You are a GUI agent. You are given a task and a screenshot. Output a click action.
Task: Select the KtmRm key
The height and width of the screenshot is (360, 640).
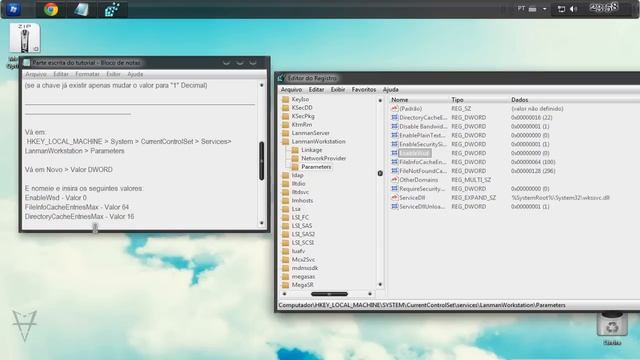pyautogui.click(x=302, y=124)
